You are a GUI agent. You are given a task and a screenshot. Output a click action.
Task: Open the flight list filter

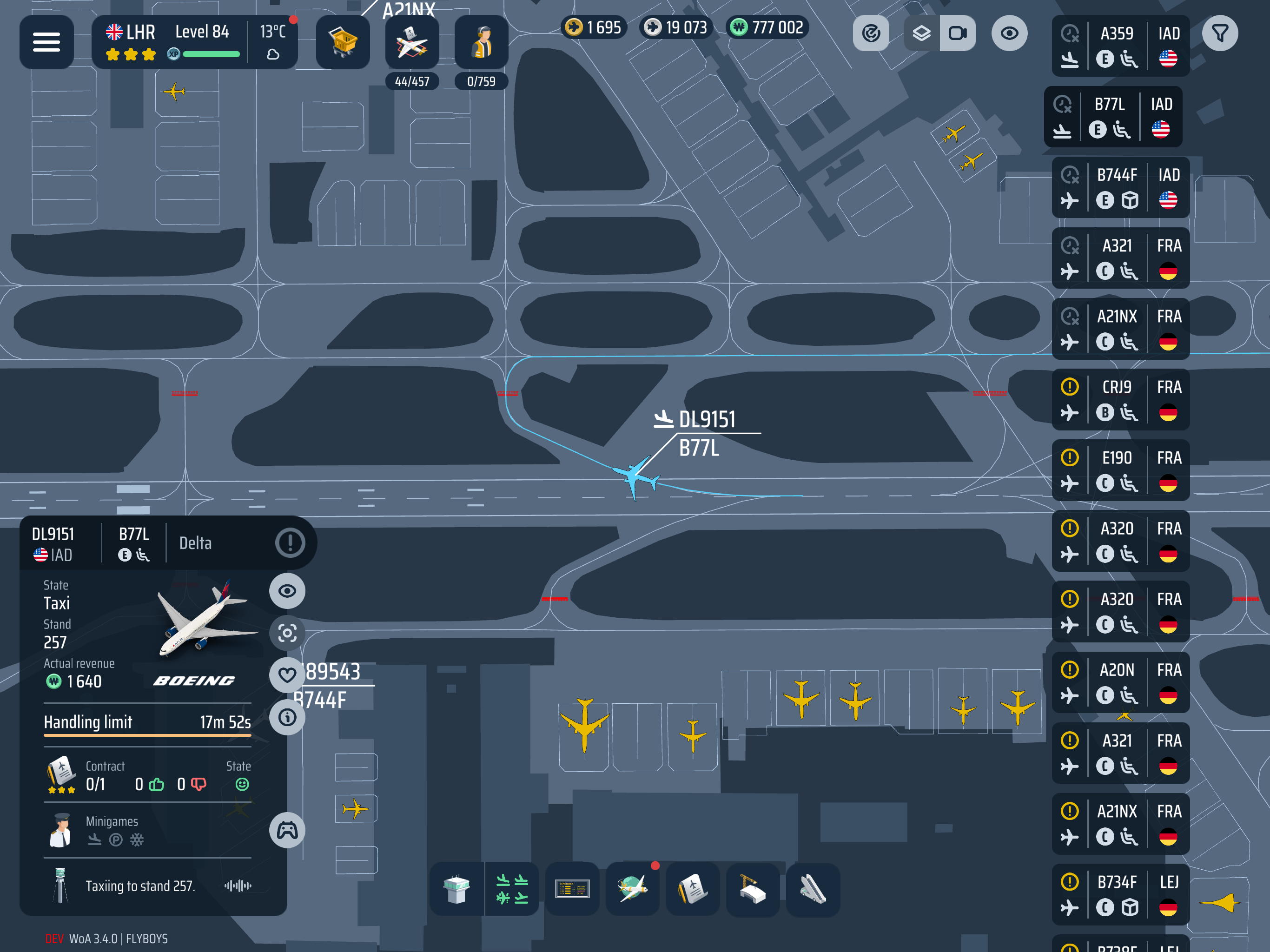pyautogui.click(x=1220, y=33)
